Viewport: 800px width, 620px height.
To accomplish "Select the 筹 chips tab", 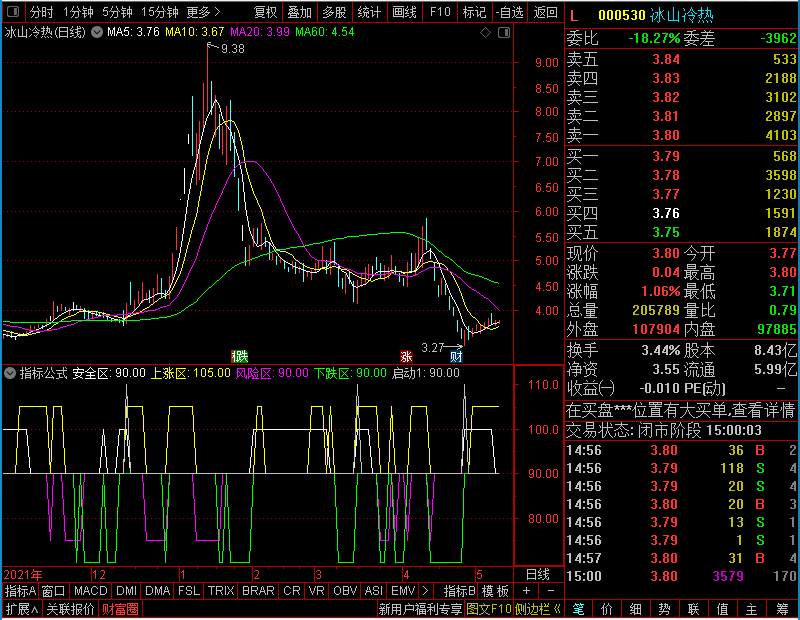I will pos(782,609).
